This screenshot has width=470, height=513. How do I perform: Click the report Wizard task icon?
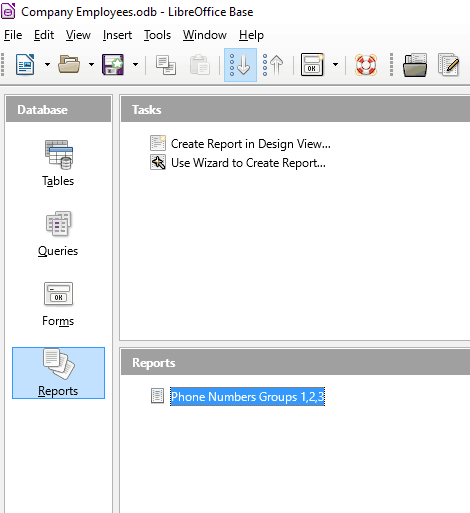(x=158, y=163)
